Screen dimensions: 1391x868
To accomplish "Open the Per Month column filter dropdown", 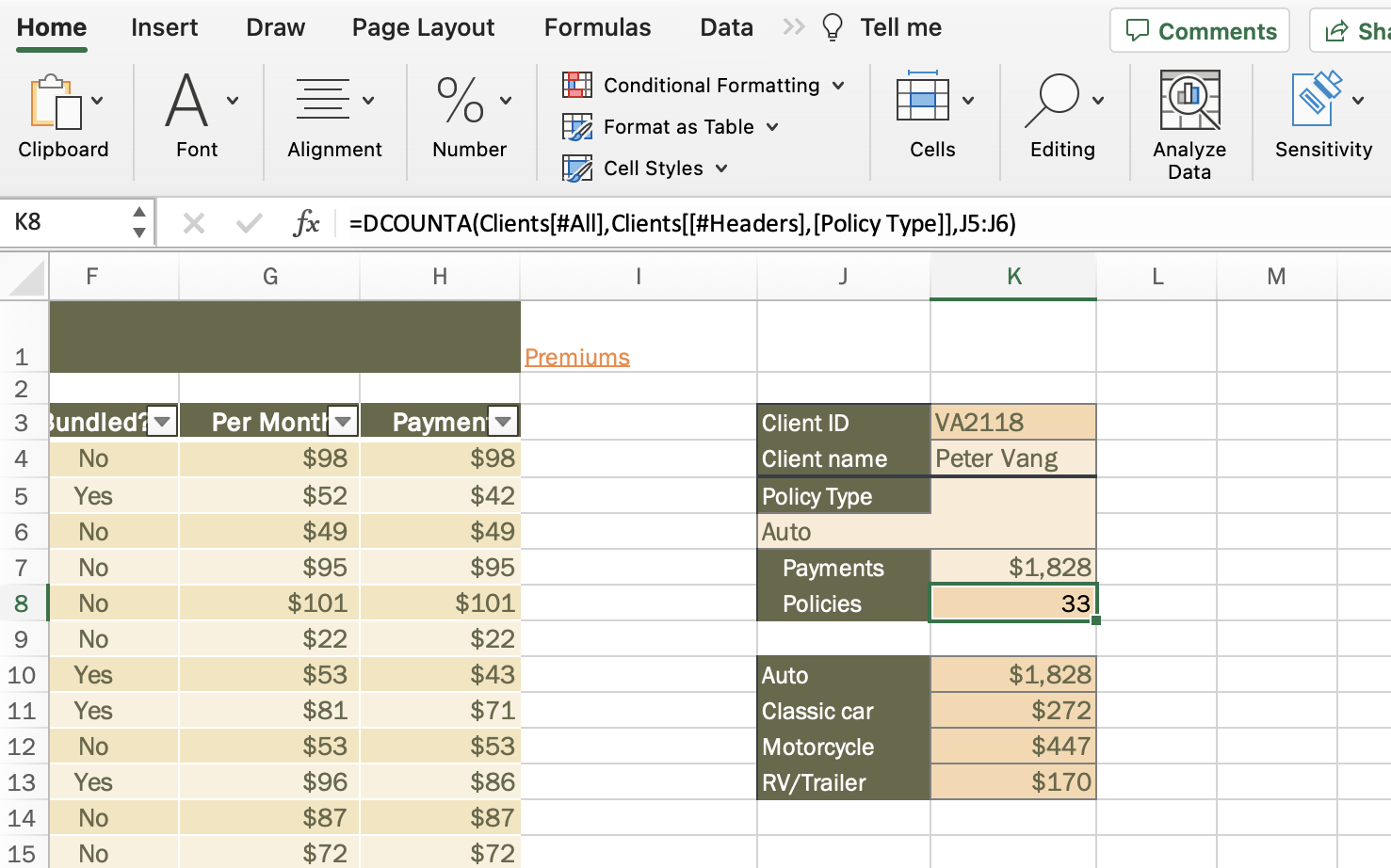I will click(x=344, y=422).
